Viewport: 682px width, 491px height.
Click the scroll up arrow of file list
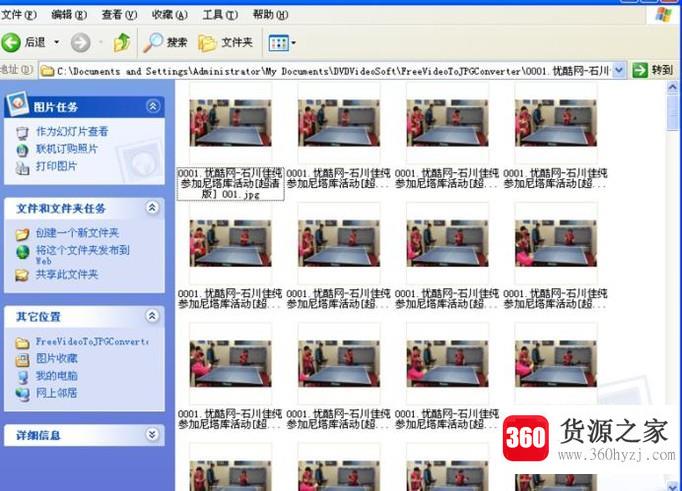(672, 87)
